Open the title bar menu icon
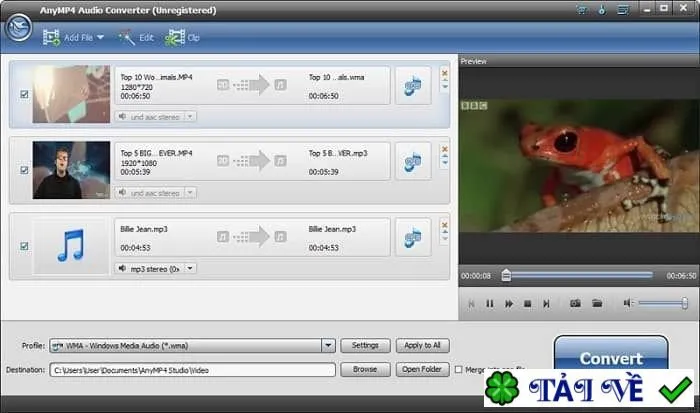 (x=623, y=9)
